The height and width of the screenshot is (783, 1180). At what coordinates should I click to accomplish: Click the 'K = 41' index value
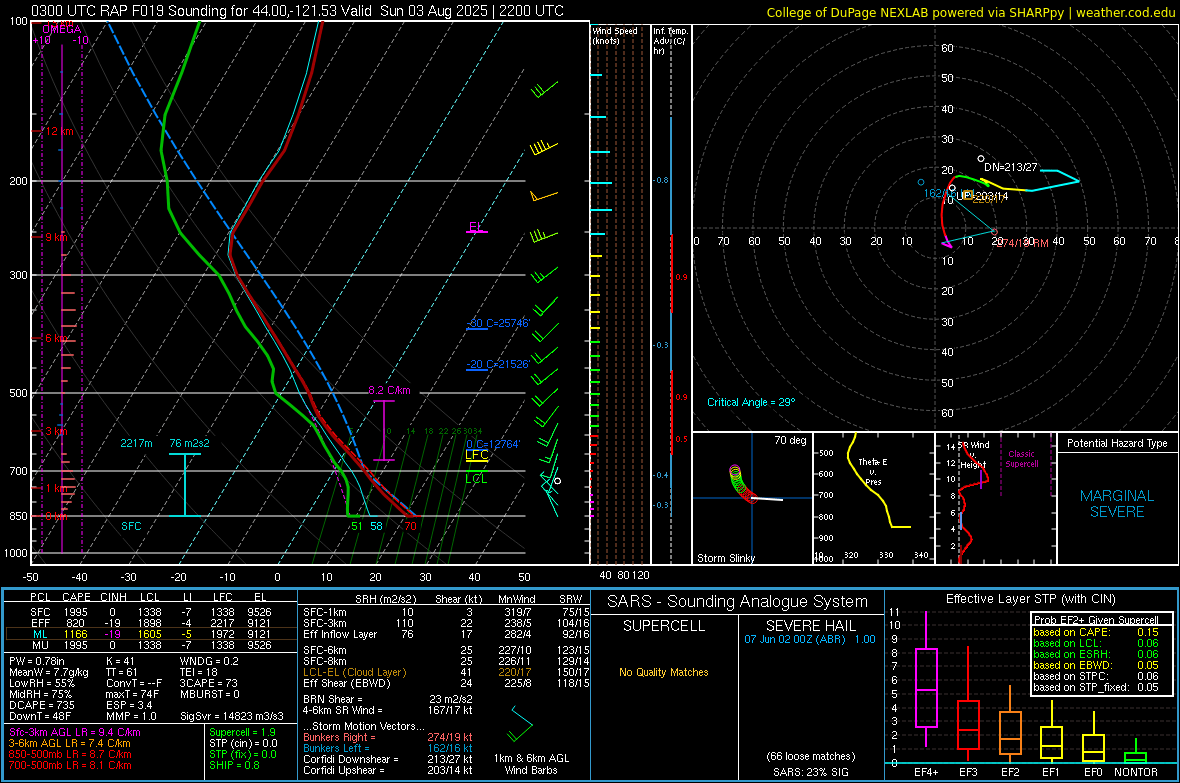pos(120,661)
